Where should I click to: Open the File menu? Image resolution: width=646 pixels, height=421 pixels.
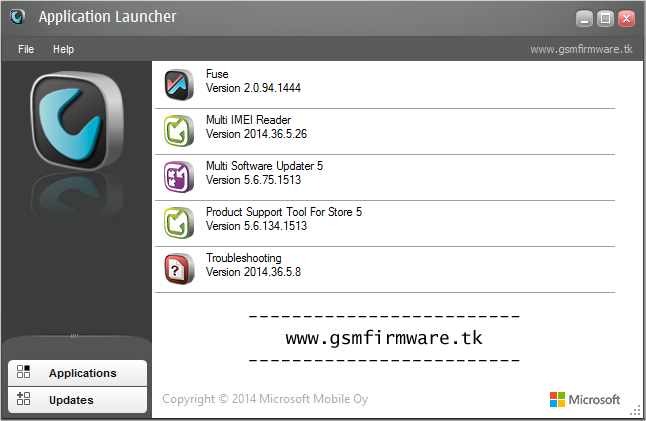click(x=26, y=49)
